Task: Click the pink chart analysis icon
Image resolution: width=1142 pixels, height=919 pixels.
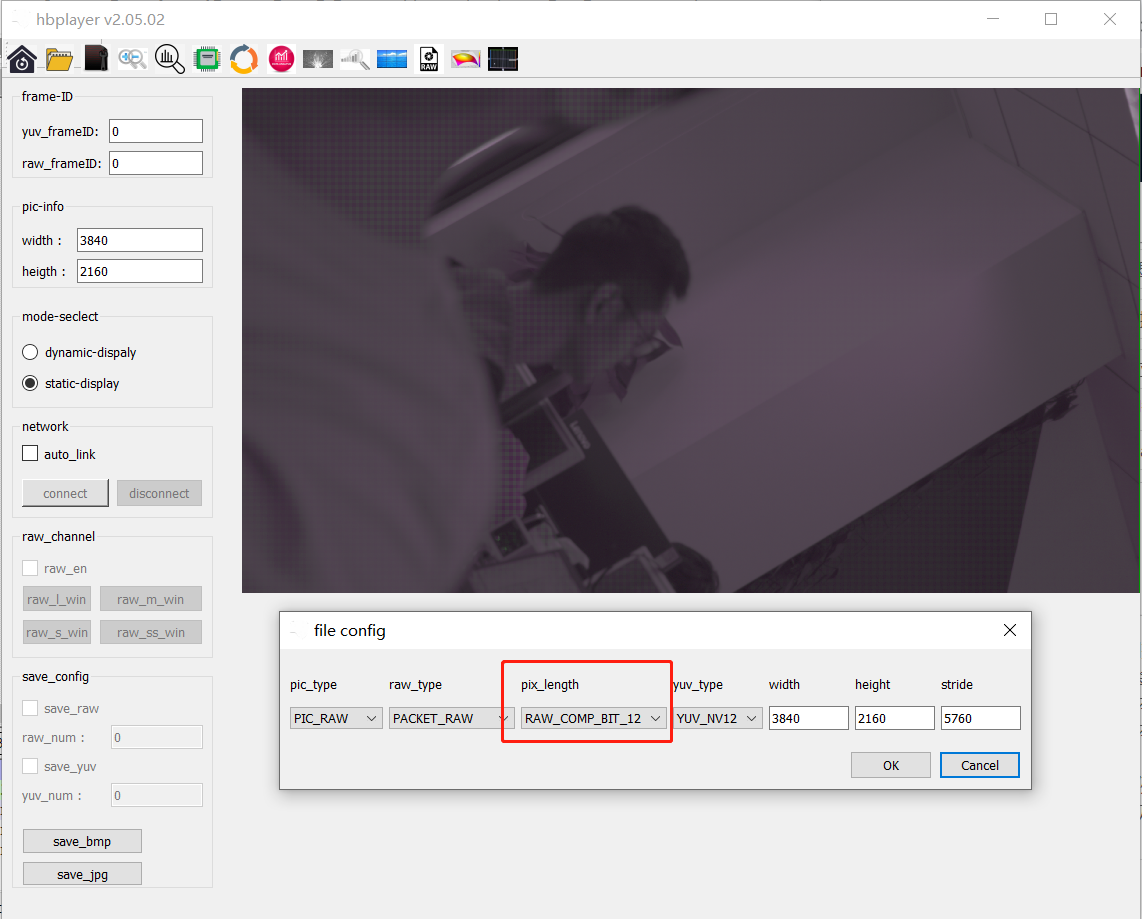Action: pyautogui.click(x=281, y=59)
